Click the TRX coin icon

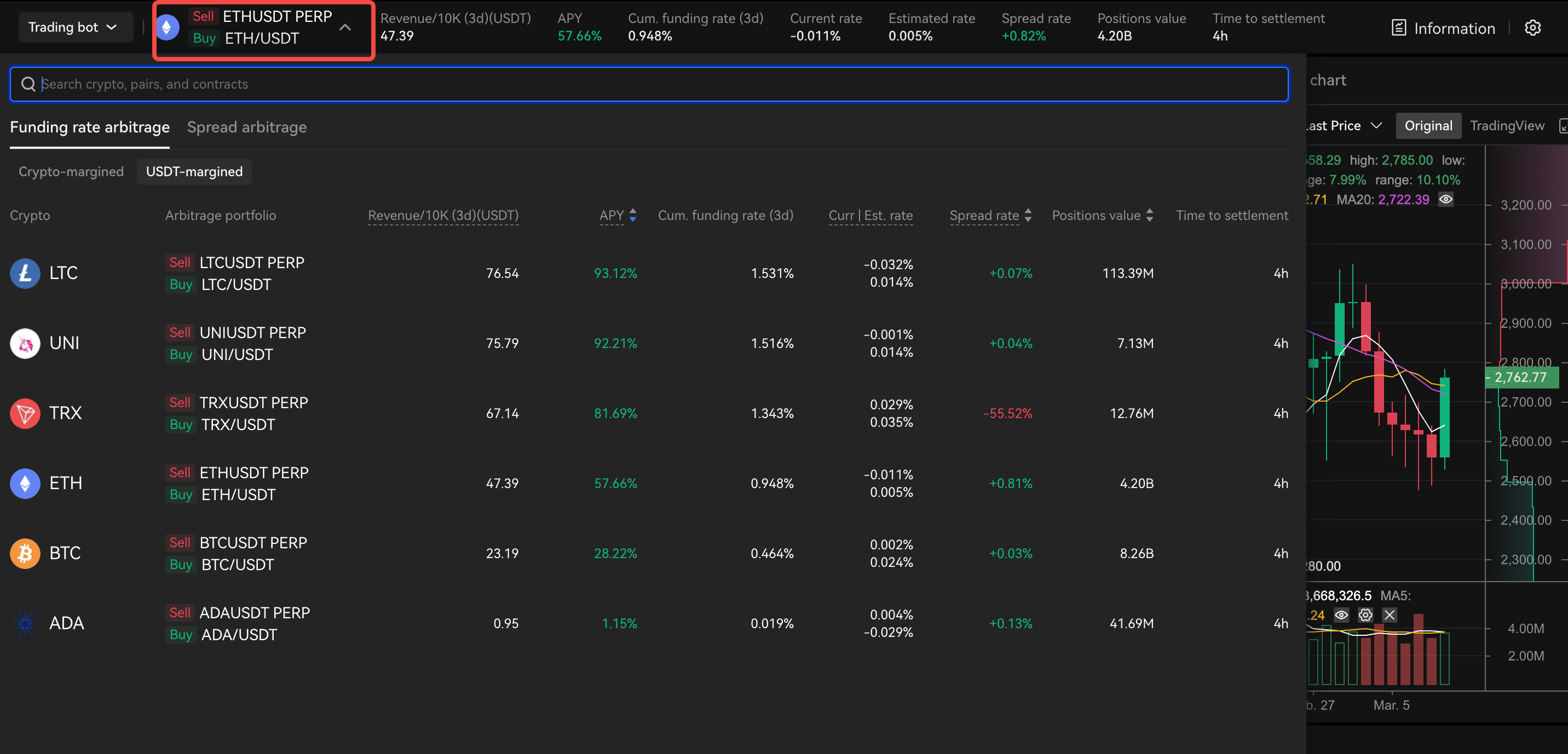coord(25,413)
